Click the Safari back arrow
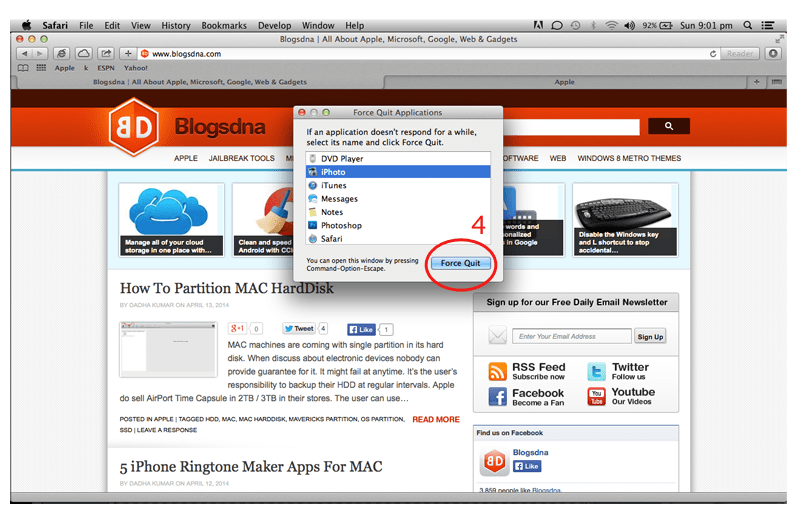Viewport: 800px width, 505px height. 24,54
